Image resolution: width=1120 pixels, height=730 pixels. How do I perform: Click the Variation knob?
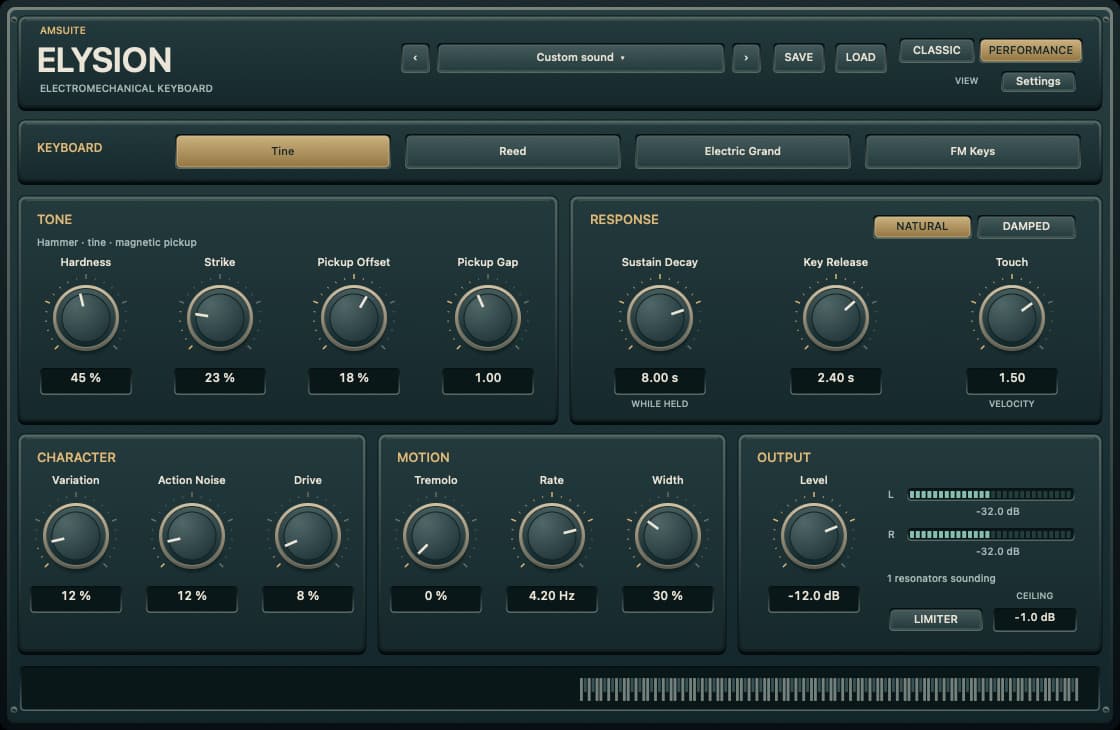[x=76, y=536]
